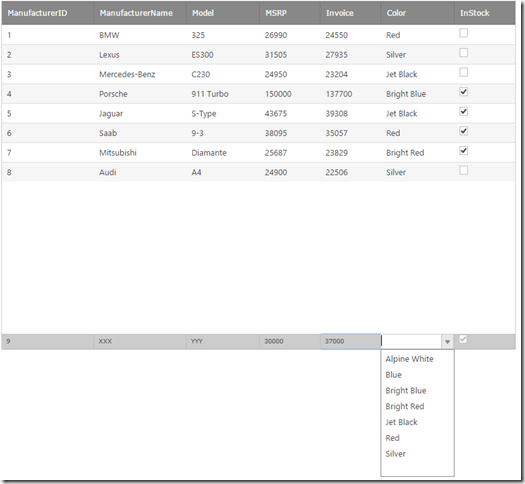Click Invoice value 27935
The height and width of the screenshot is (484, 525).
pyautogui.click(x=351, y=55)
